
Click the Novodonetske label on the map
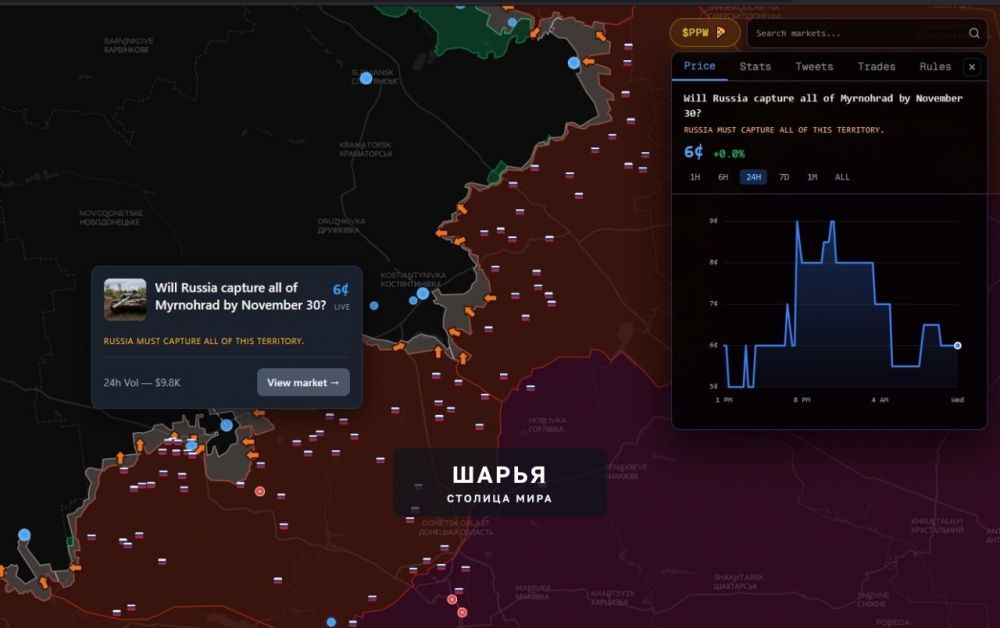point(111,217)
